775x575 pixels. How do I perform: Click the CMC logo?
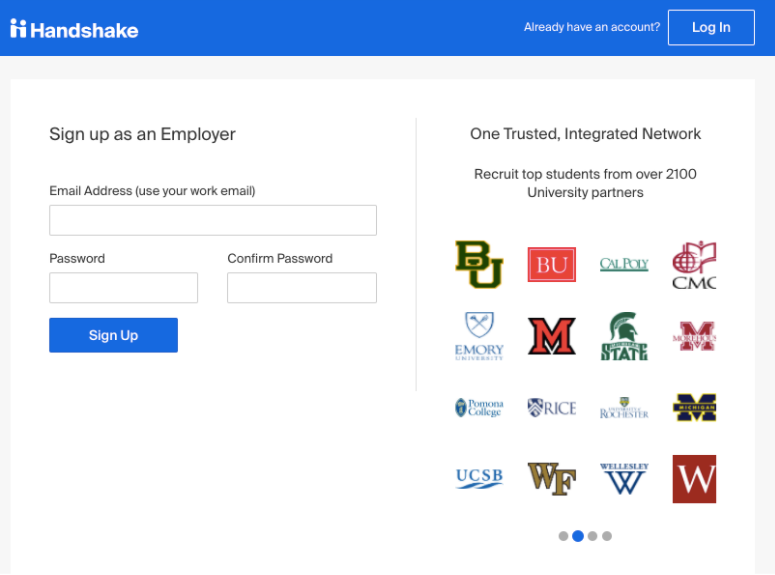point(694,265)
